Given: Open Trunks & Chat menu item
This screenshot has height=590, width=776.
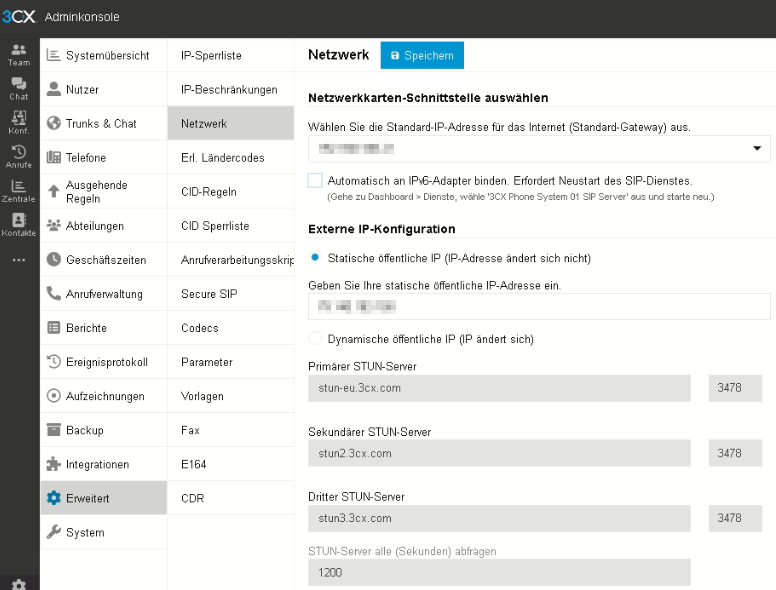Looking at the screenshot, I should coord(103,123).
